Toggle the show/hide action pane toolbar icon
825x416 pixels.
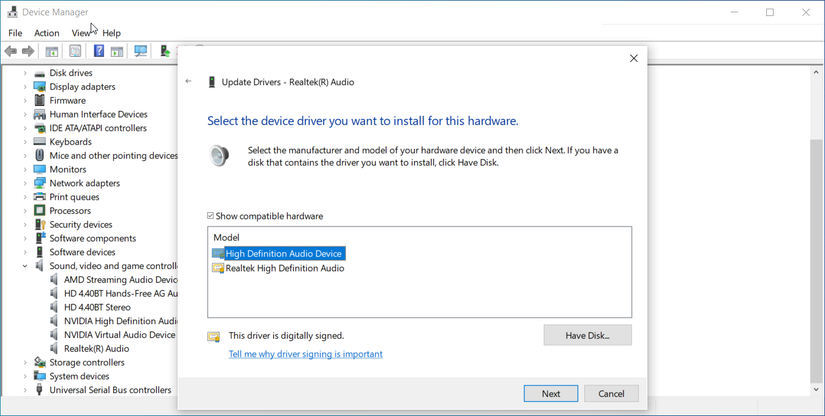pyautogui.click(x=117, y=51)
